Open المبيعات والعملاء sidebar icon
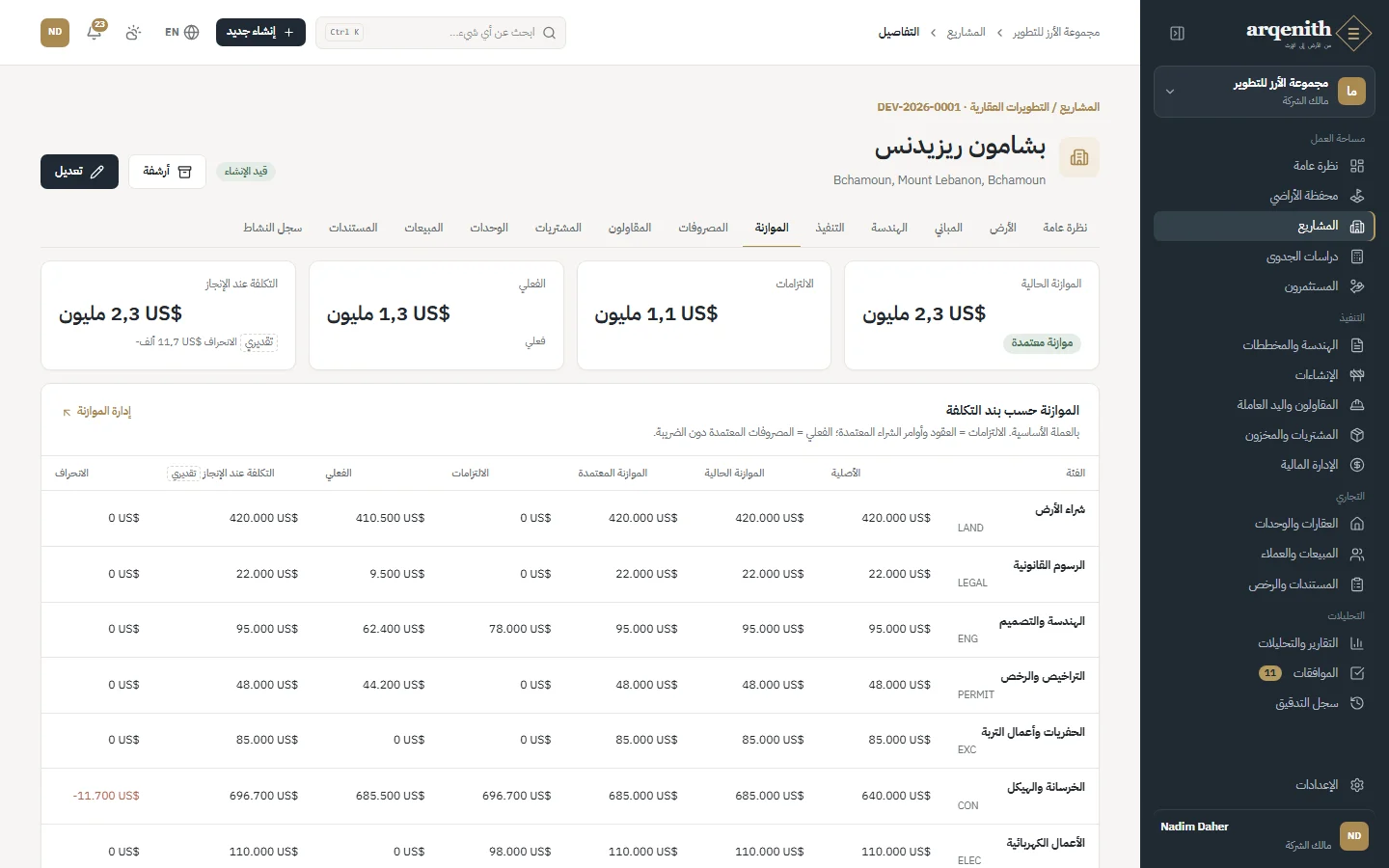Viewport: 1389px width, 868px height. pyautogui.click(x=1357, y=554)
